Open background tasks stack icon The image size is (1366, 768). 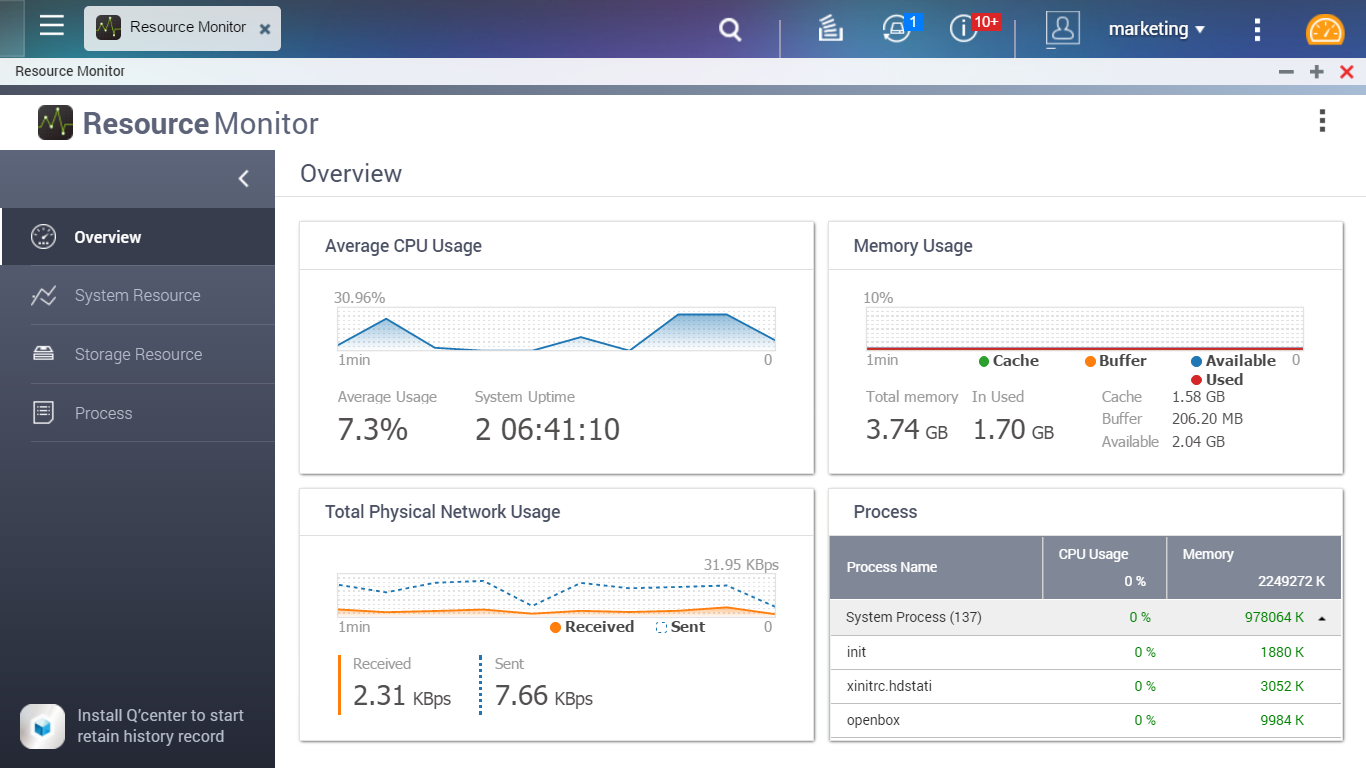[830, 30]
